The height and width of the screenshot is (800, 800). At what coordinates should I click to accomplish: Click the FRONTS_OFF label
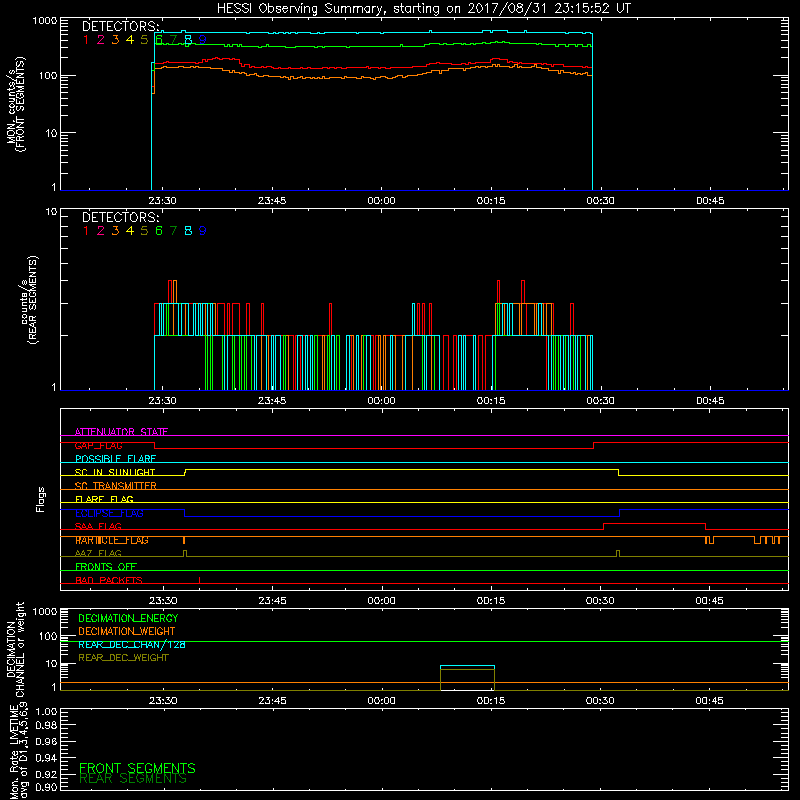point(106,567)
